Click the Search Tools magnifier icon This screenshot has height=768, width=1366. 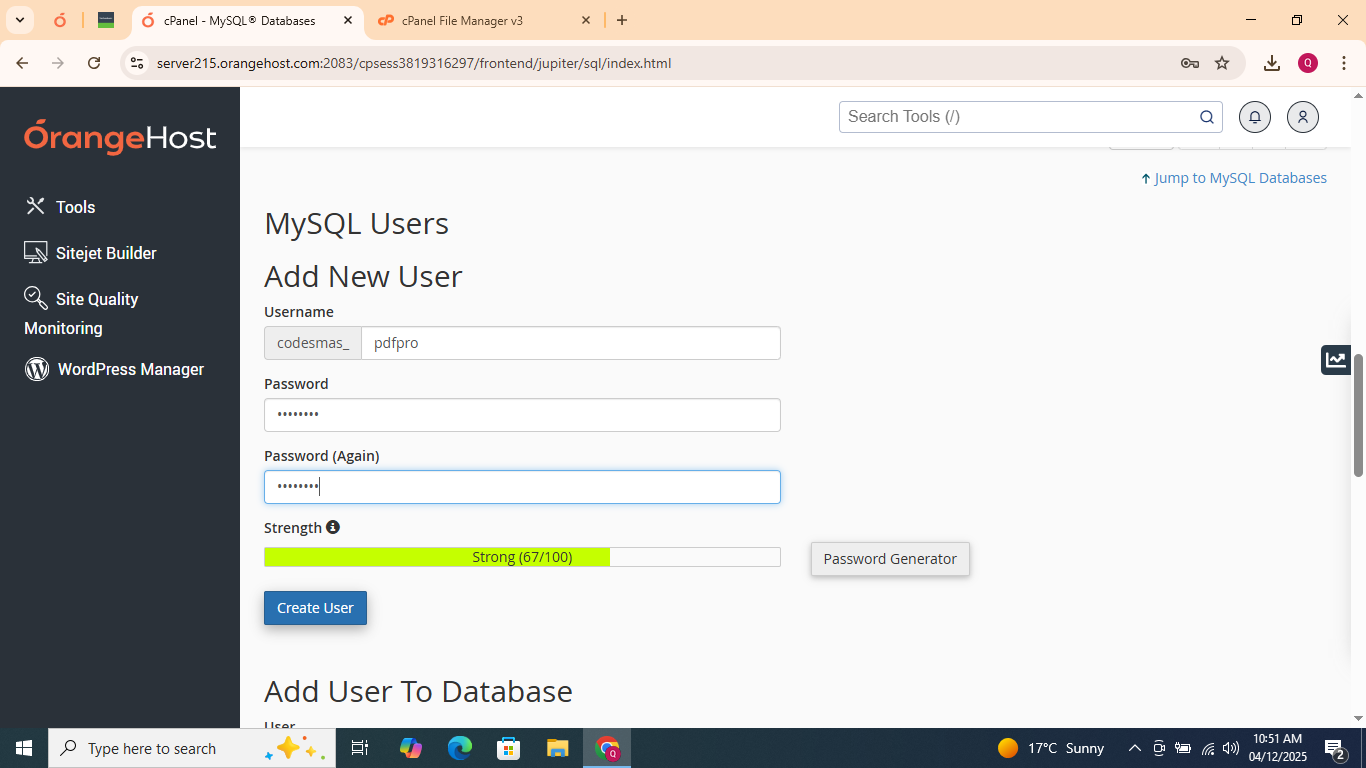click(x=1206, y=117)
